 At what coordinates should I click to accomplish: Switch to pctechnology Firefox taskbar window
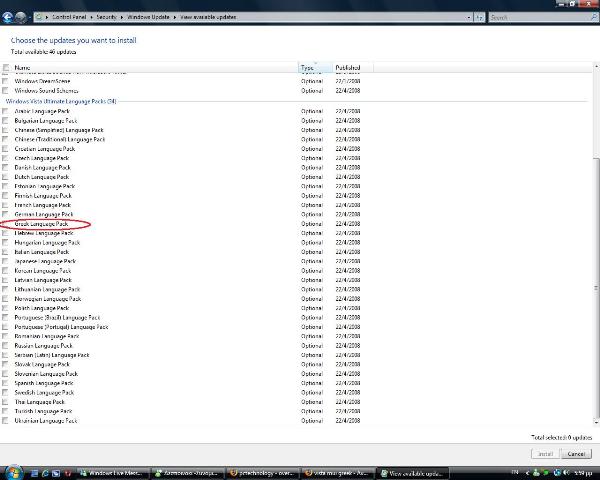[x=262, y=473]
